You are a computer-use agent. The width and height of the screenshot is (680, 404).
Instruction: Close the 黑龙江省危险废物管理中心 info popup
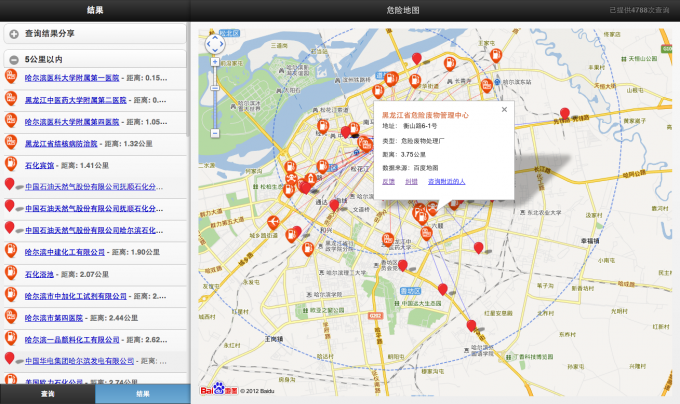pos(504,109)
